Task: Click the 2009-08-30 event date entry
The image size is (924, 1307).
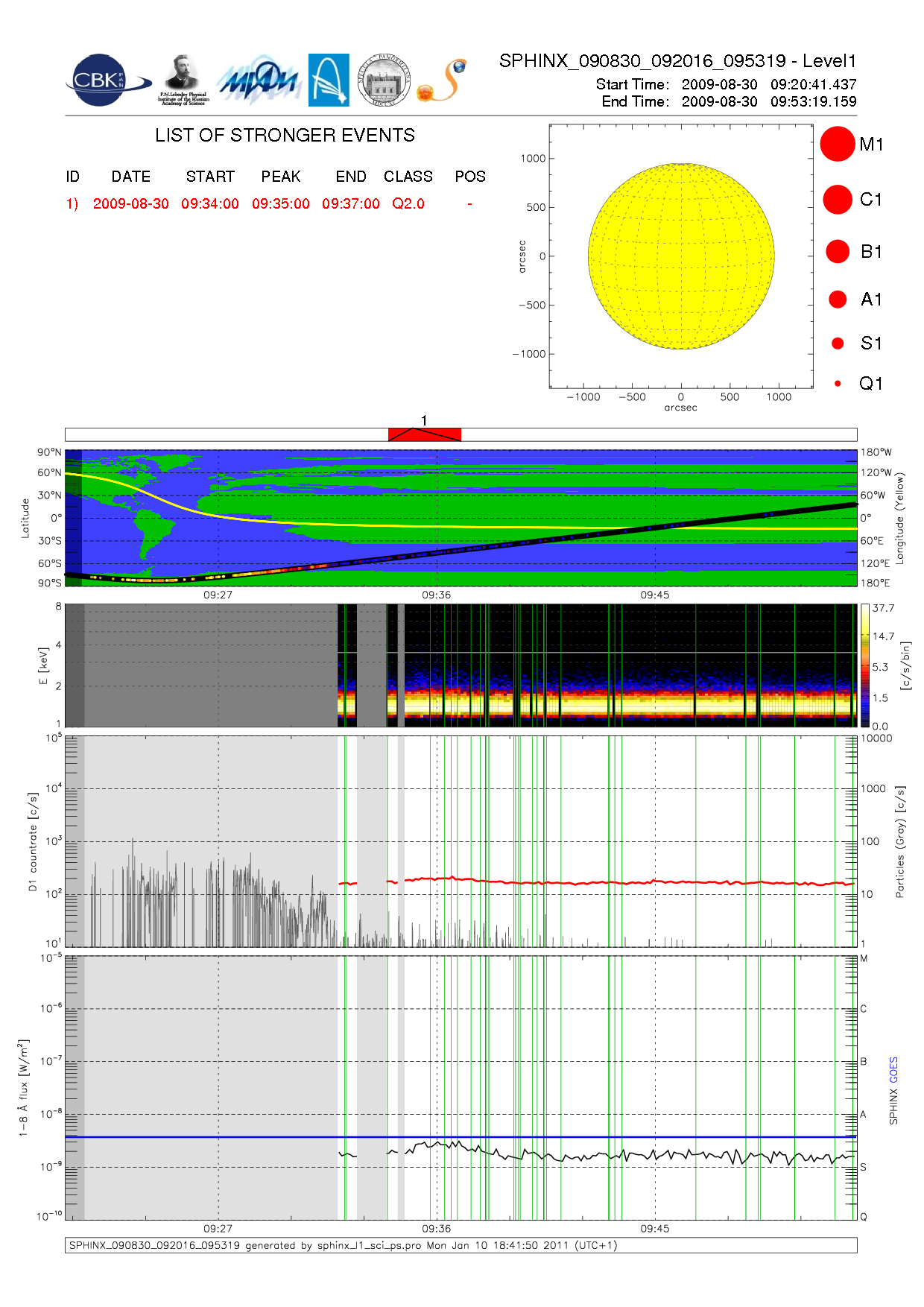Action: [x=130, y=203]
